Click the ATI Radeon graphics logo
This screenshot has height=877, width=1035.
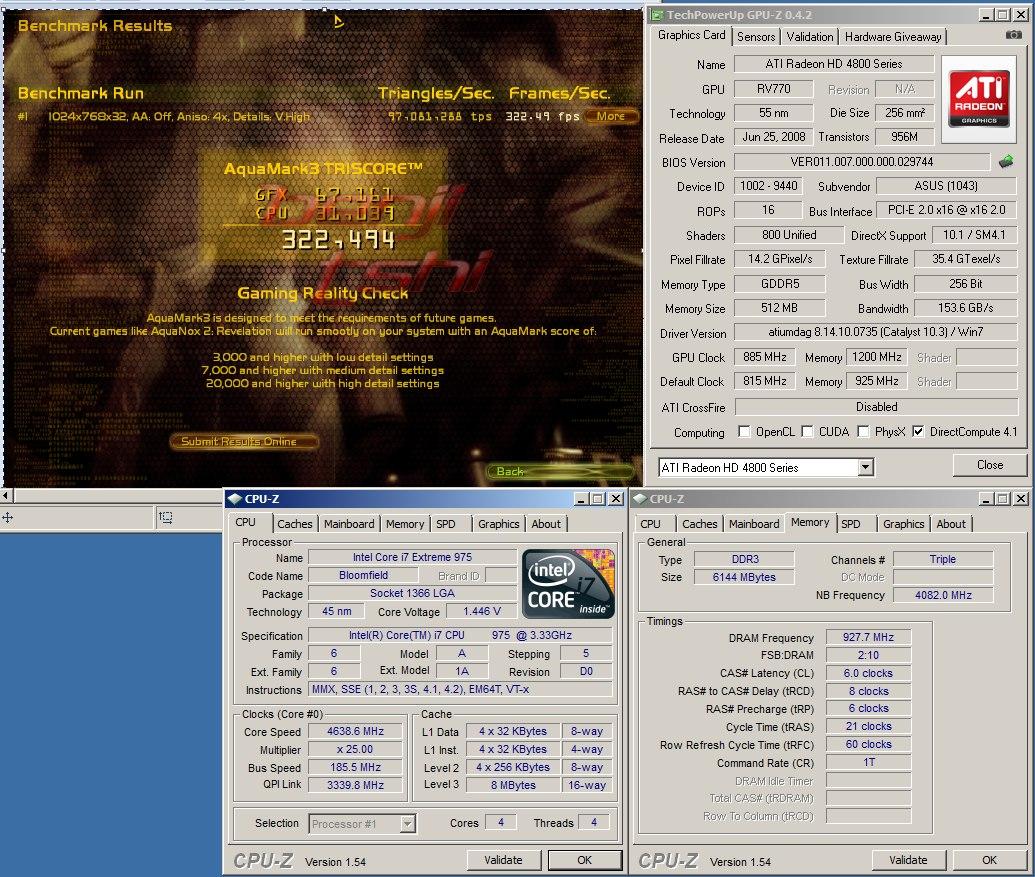[x=979, y=98]
